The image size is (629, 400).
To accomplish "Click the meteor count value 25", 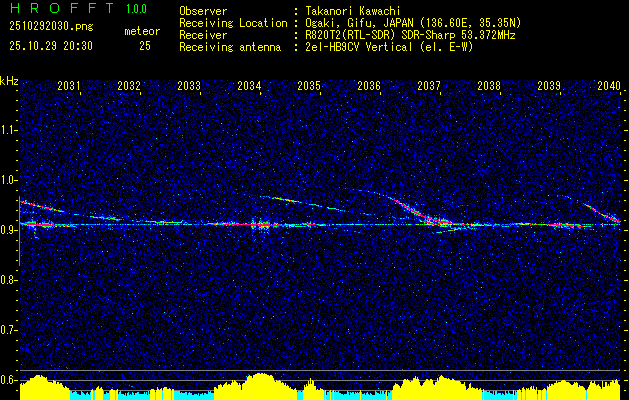I will pyautogui.click(x=145, y=46).
